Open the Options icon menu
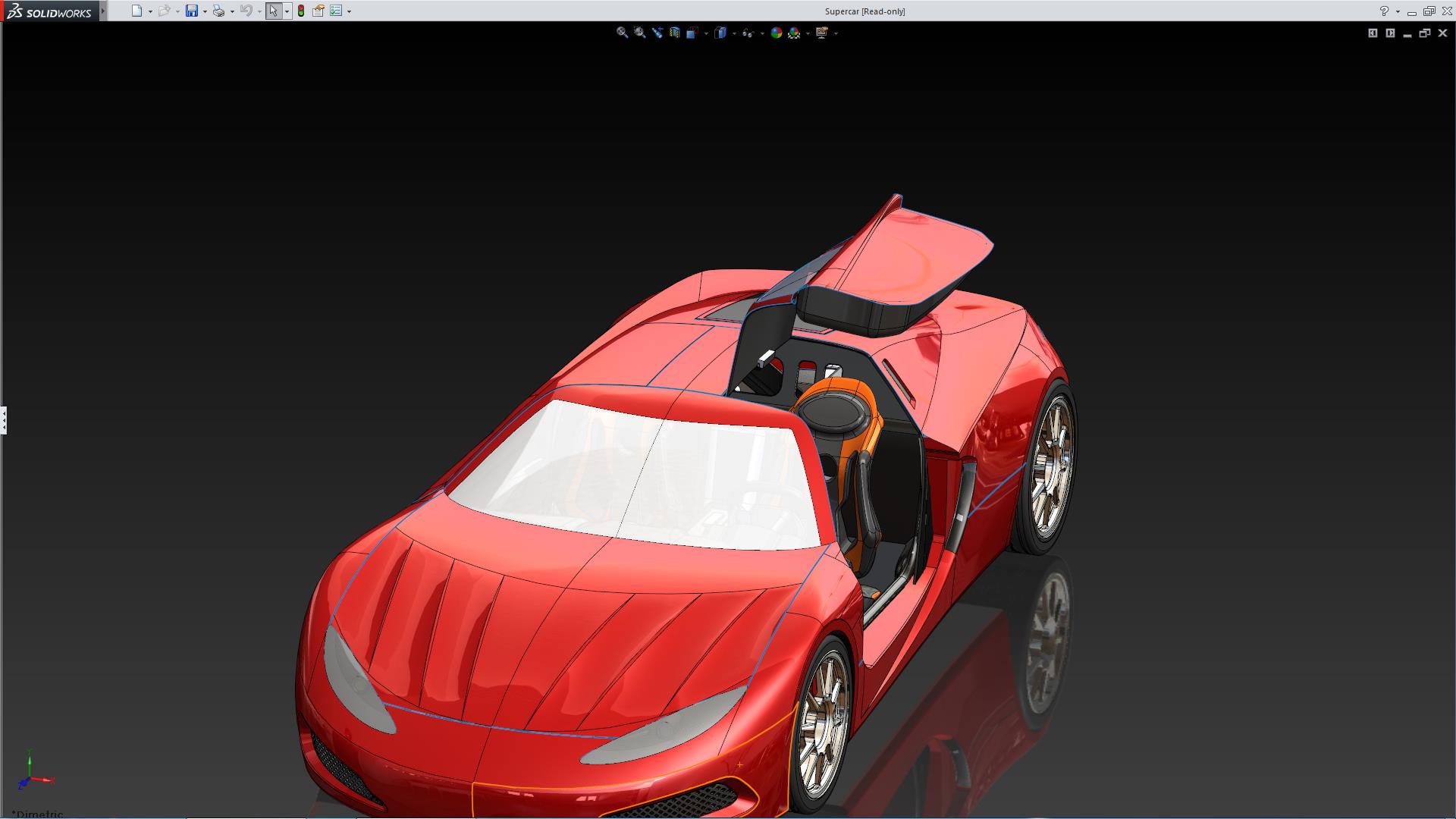 (336, 11)
